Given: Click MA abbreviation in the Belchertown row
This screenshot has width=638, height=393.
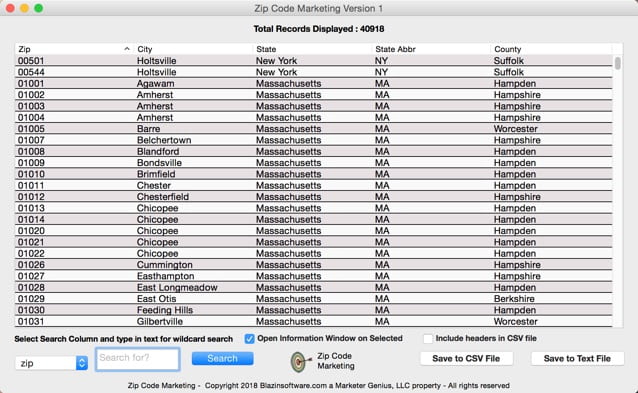Looking at the screenshot, I should click(382, 140).
